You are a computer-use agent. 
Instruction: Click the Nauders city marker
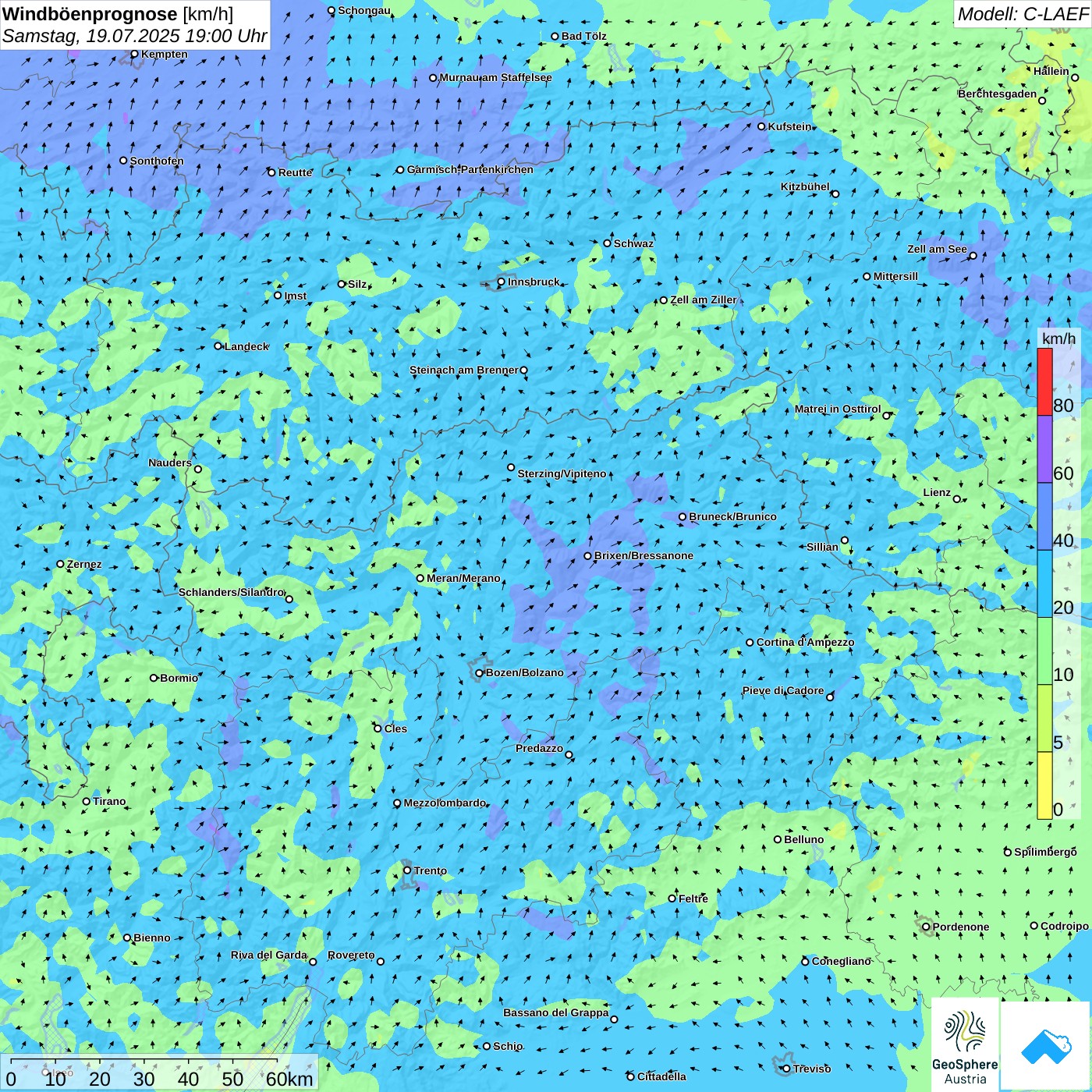click(198, 469)
